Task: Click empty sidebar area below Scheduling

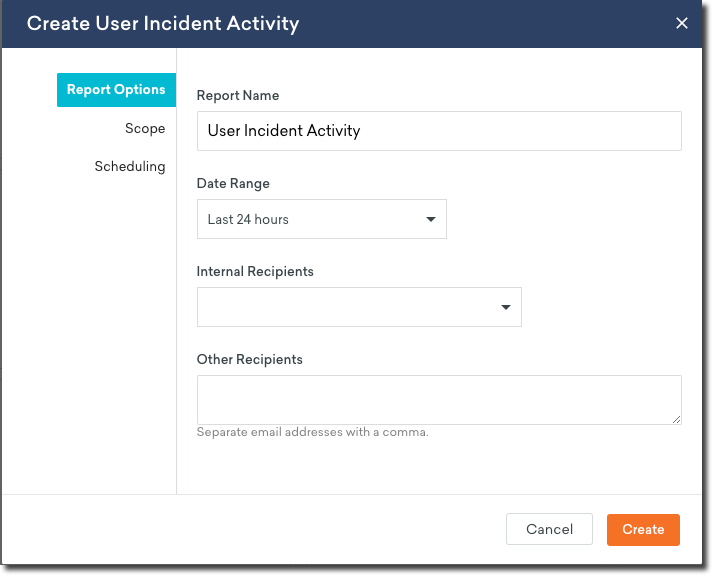Action: pyautogui.click(x=90, y=330)
